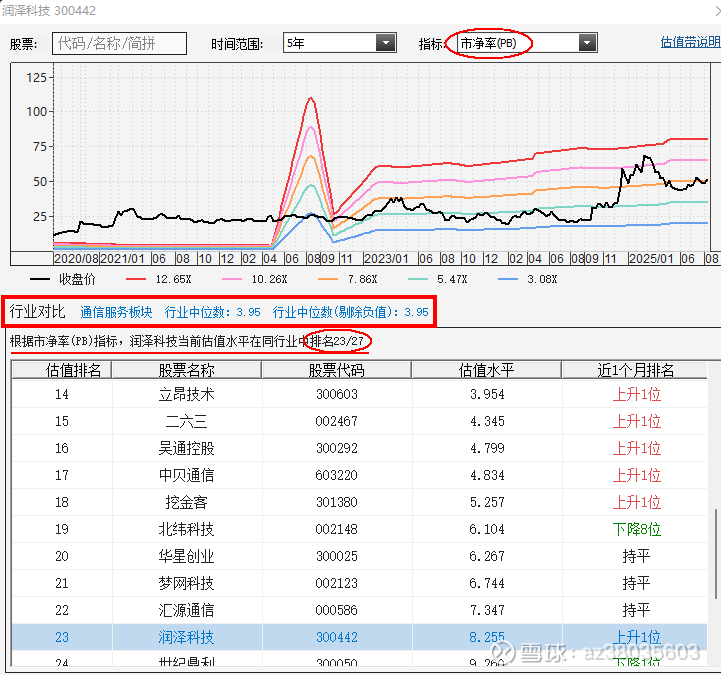Click stock code 300025
721x675 pixels.
pos(337,556)
